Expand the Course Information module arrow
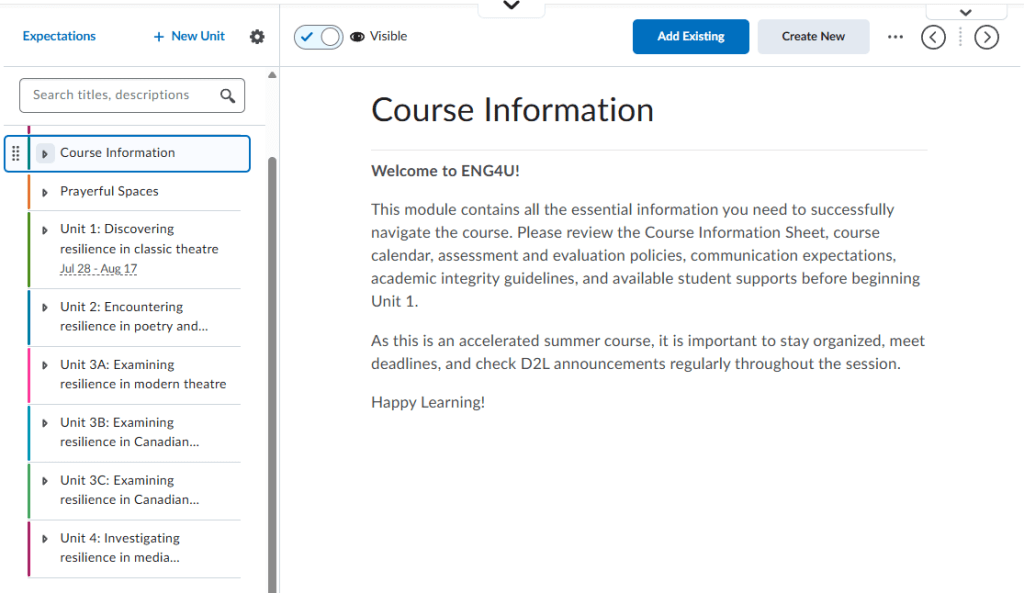The image size is (1024, 593). pos(45,154)
